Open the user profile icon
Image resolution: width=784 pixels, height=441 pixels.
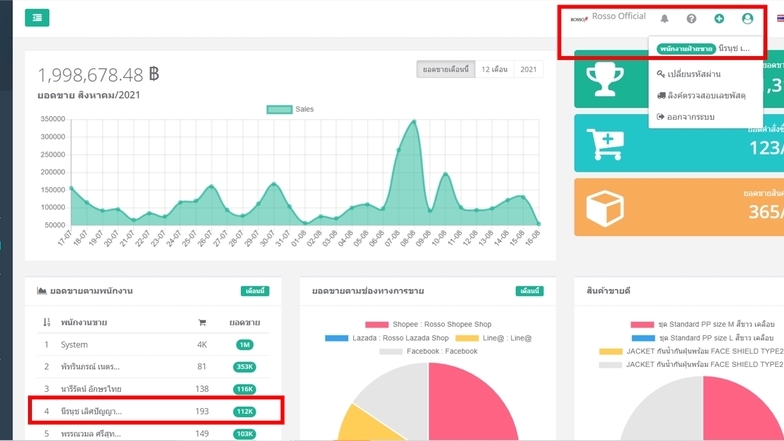point(747,18)
